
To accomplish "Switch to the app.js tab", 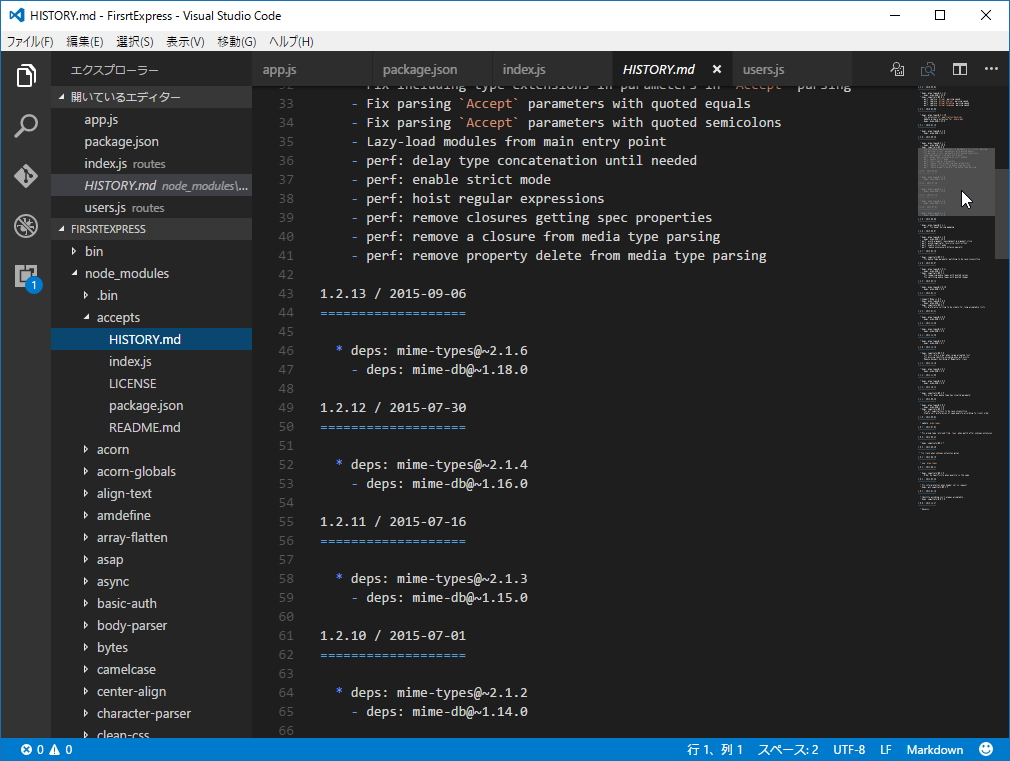I will (x=312, y=69).
